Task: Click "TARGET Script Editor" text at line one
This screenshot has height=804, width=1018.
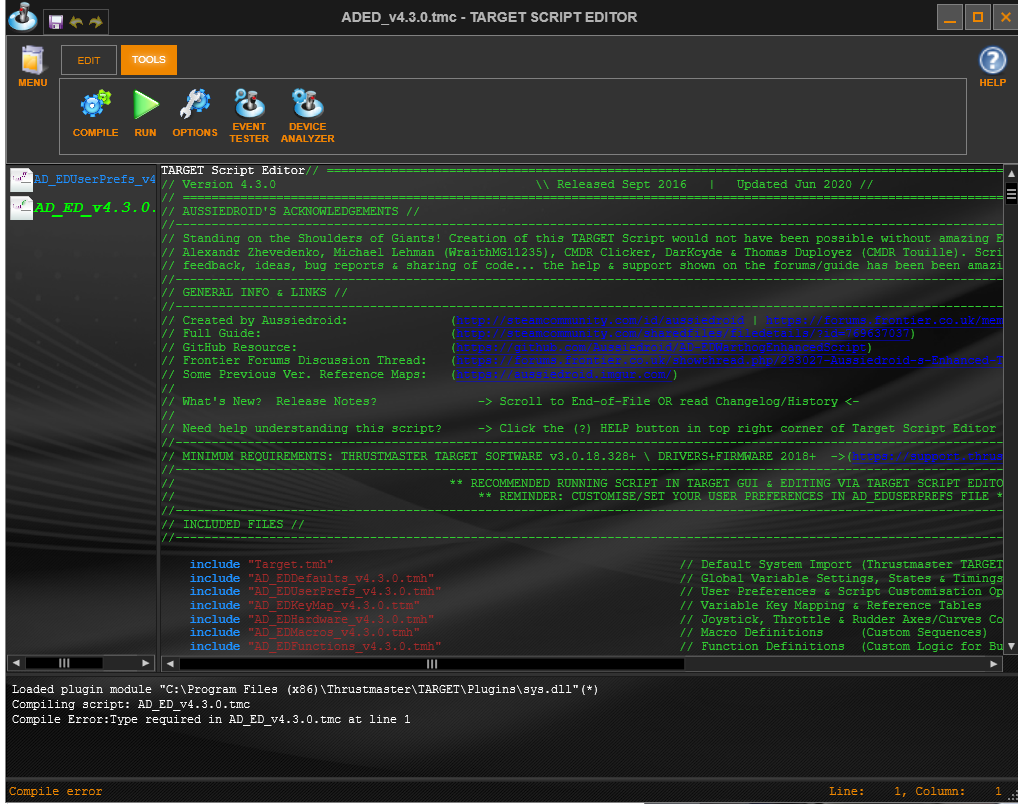Action: pyautogui.click(x=233, y=170)
